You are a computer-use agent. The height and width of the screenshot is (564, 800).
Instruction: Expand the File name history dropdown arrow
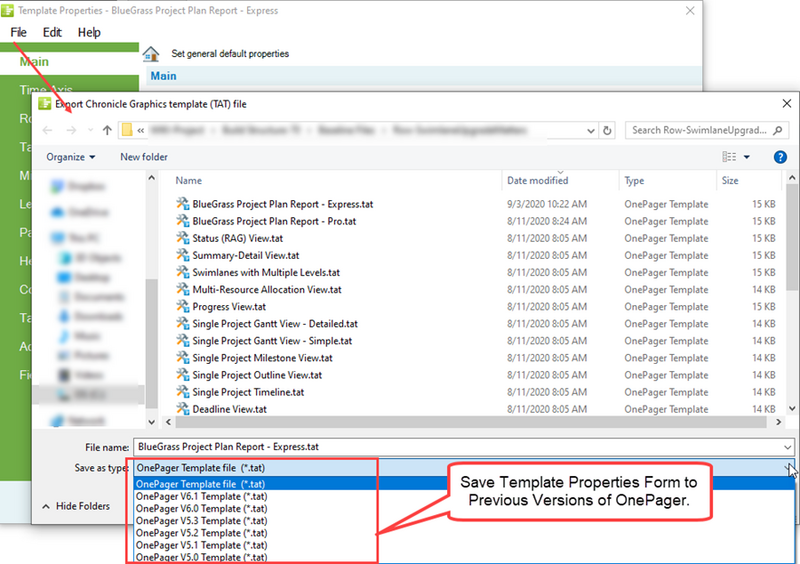click(788, 447)
